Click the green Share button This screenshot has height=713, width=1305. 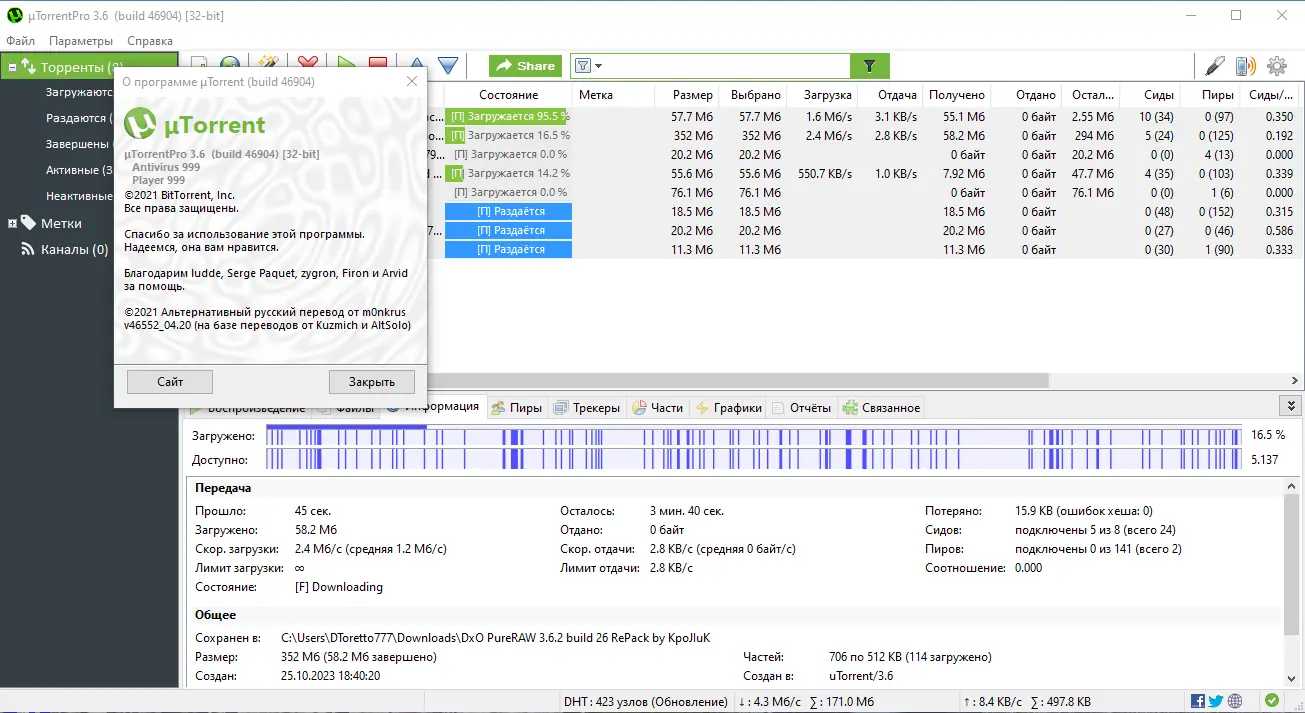tap(525, 66)
